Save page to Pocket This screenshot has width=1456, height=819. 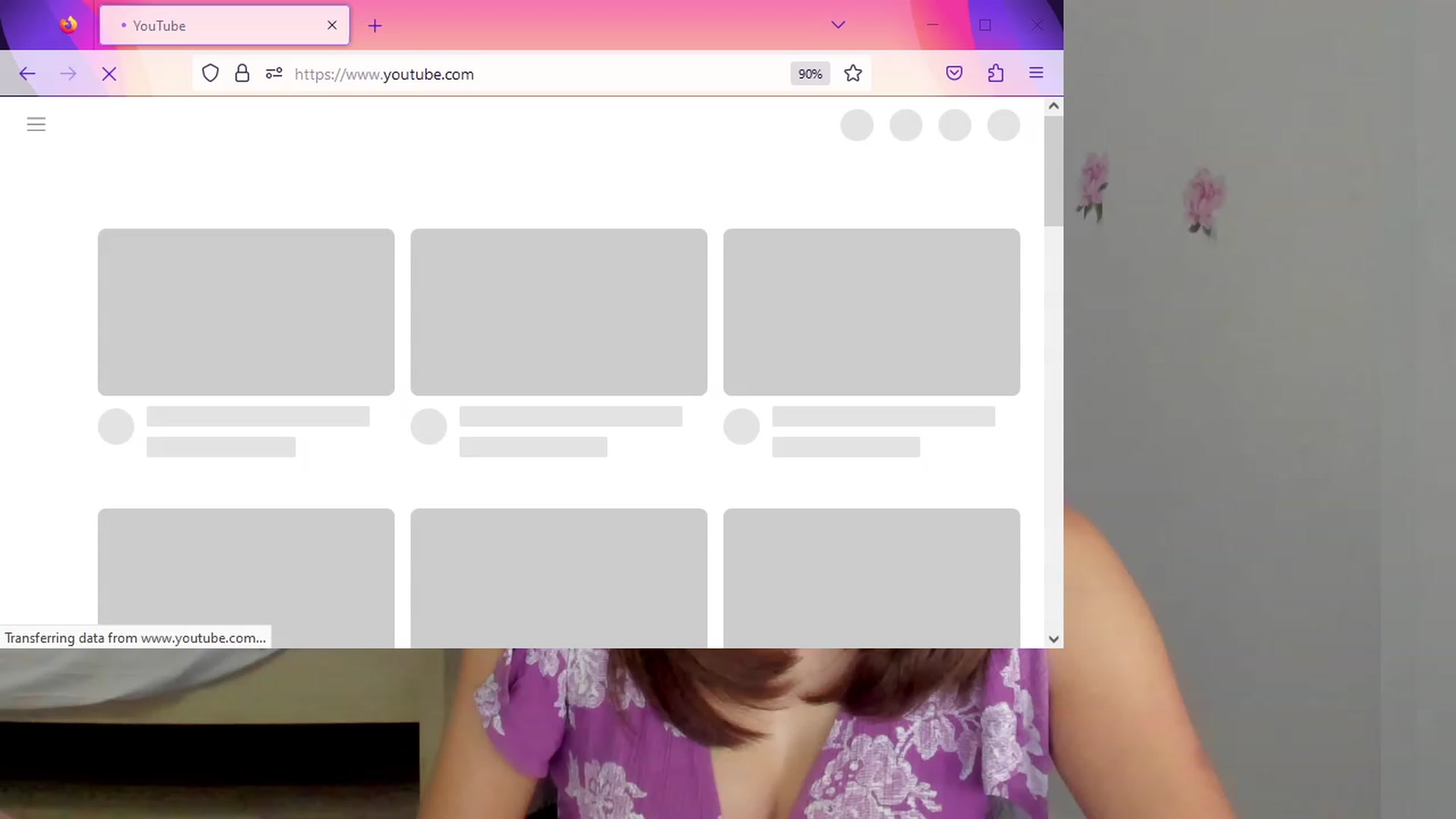(954, 74)
